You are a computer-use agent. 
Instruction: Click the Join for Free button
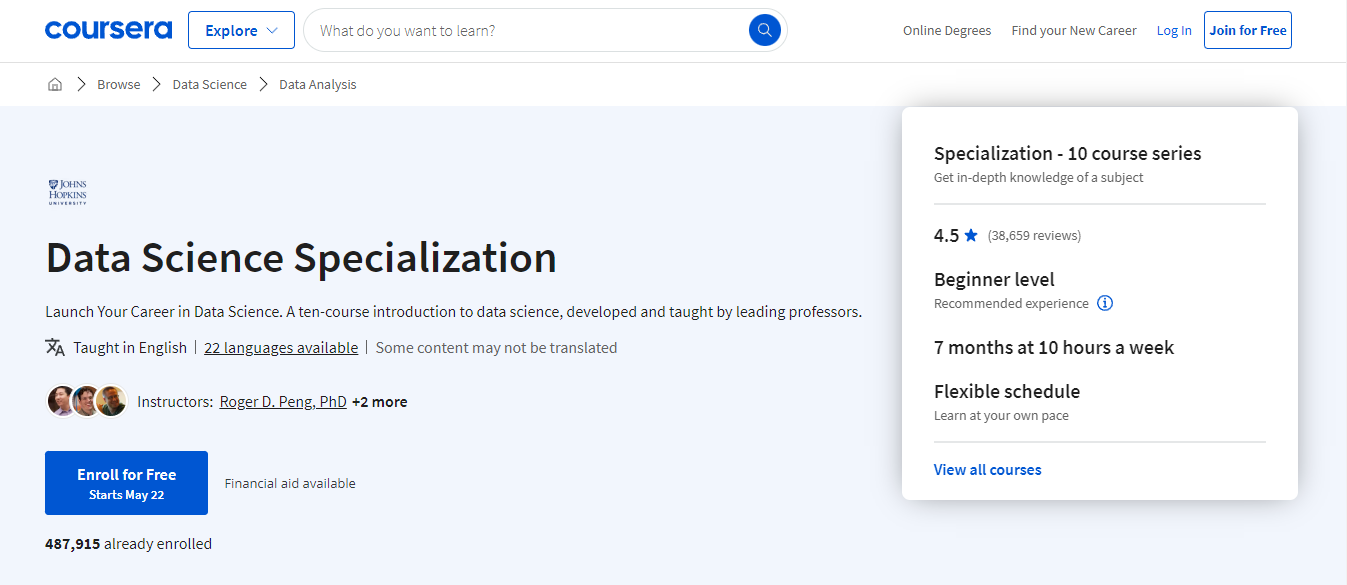tap(1247, 30)
